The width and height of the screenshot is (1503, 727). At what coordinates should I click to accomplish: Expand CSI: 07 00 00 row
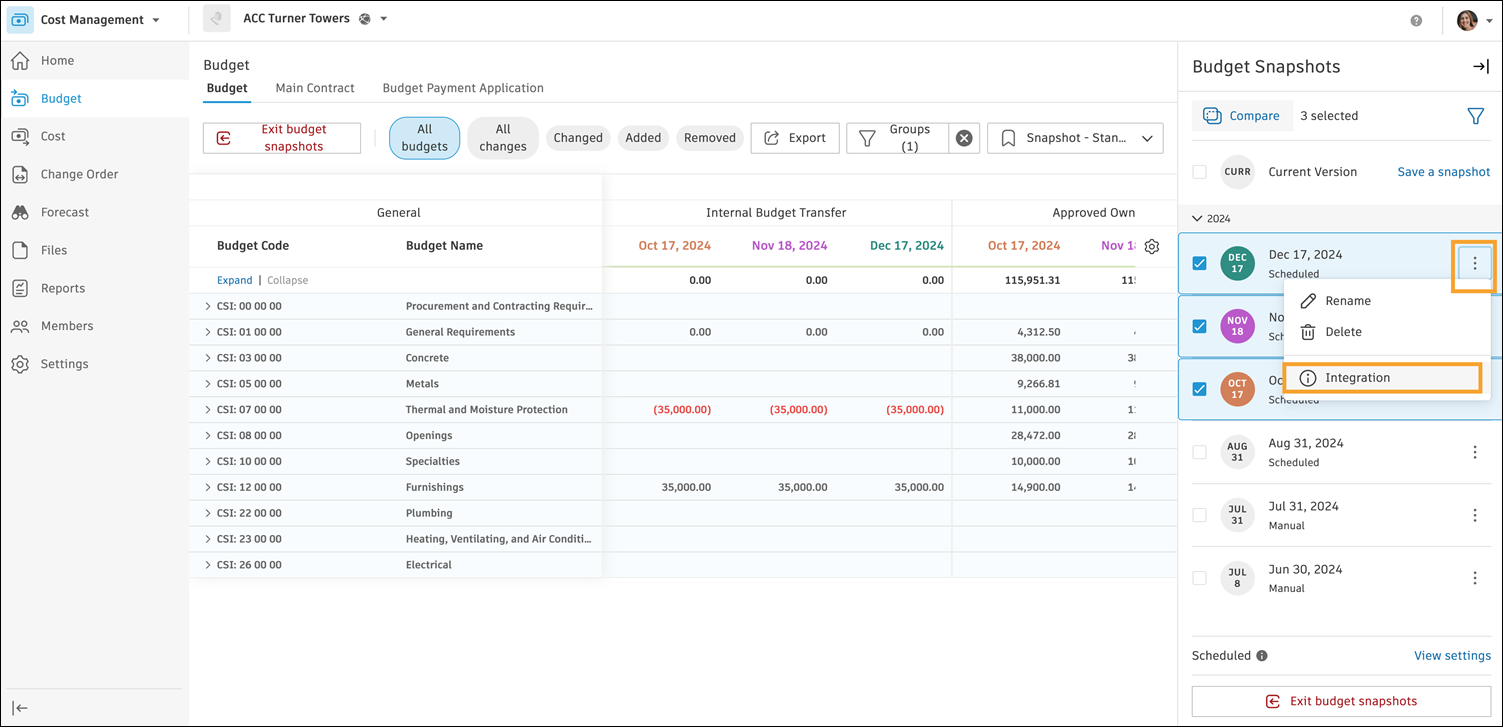(x=208, y=410)
